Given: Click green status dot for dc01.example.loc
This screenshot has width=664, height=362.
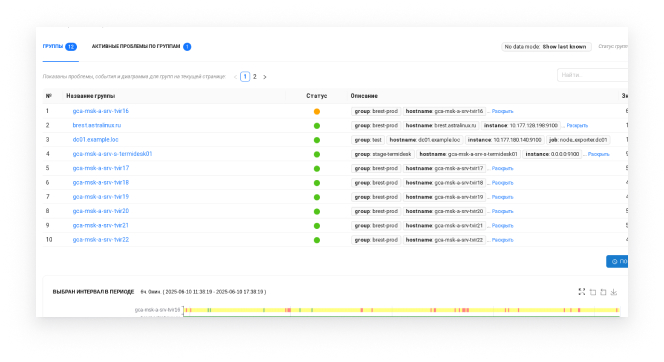Looking at the screenshot, I should pyautogui.click(x=317, y=140).
